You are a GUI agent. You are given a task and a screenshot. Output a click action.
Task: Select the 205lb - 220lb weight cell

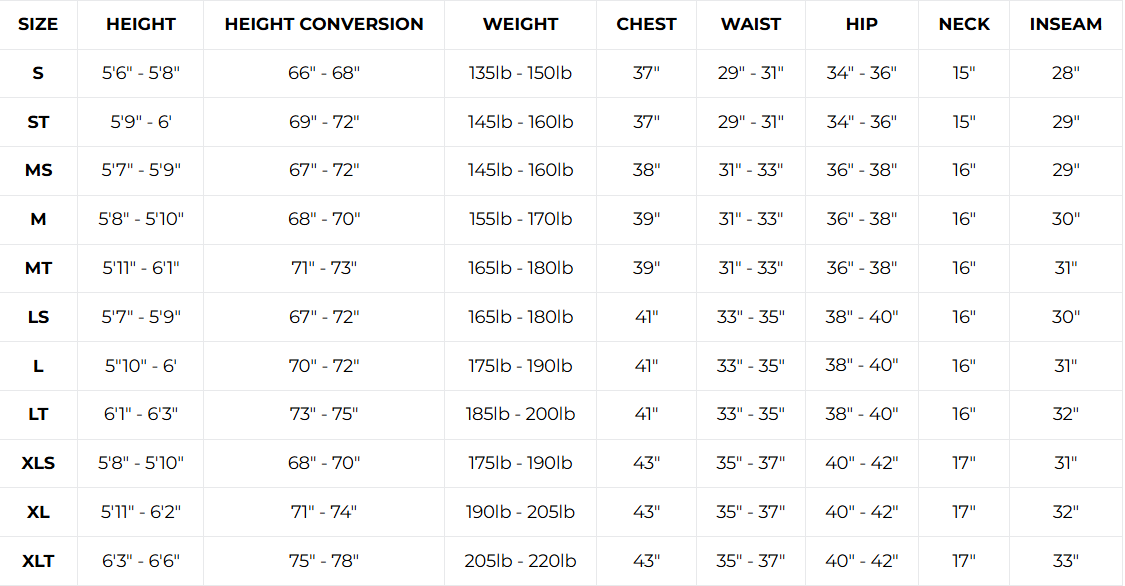point(520,561)
